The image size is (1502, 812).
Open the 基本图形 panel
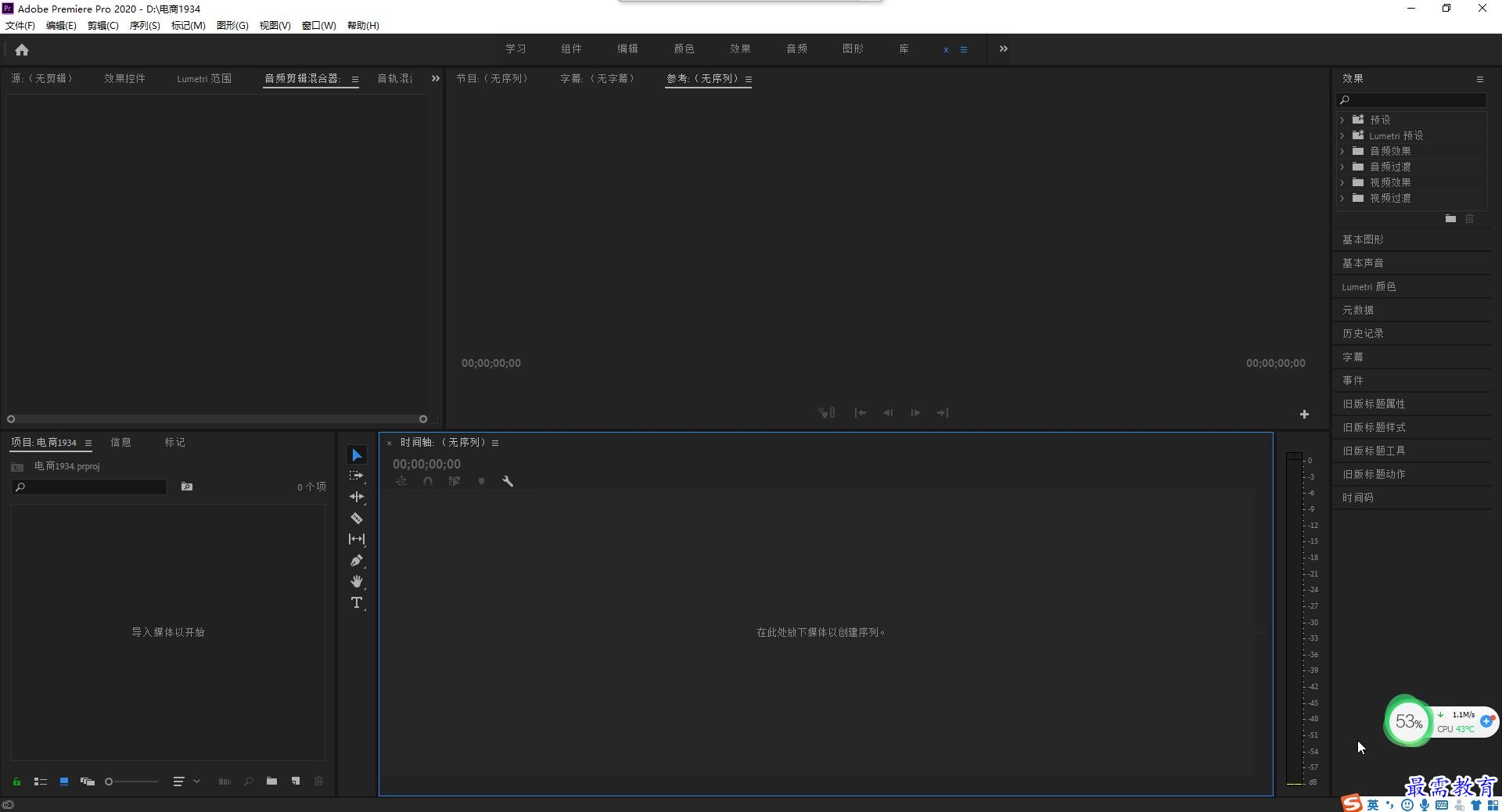point(1363,239)
